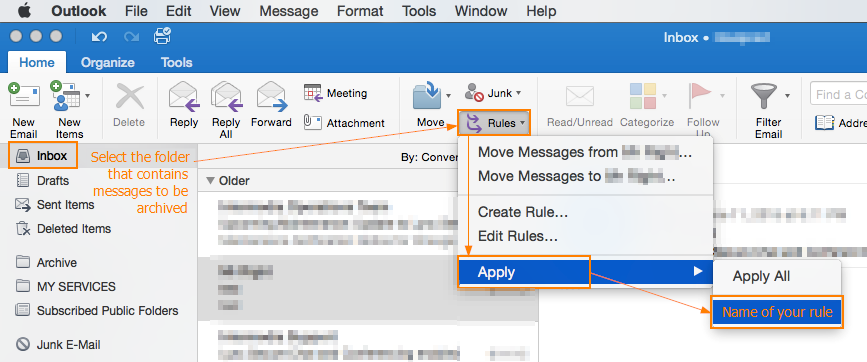
Task: Choose Apply All in the submenu
Action: pyautogui.click(x=777, y=276)
